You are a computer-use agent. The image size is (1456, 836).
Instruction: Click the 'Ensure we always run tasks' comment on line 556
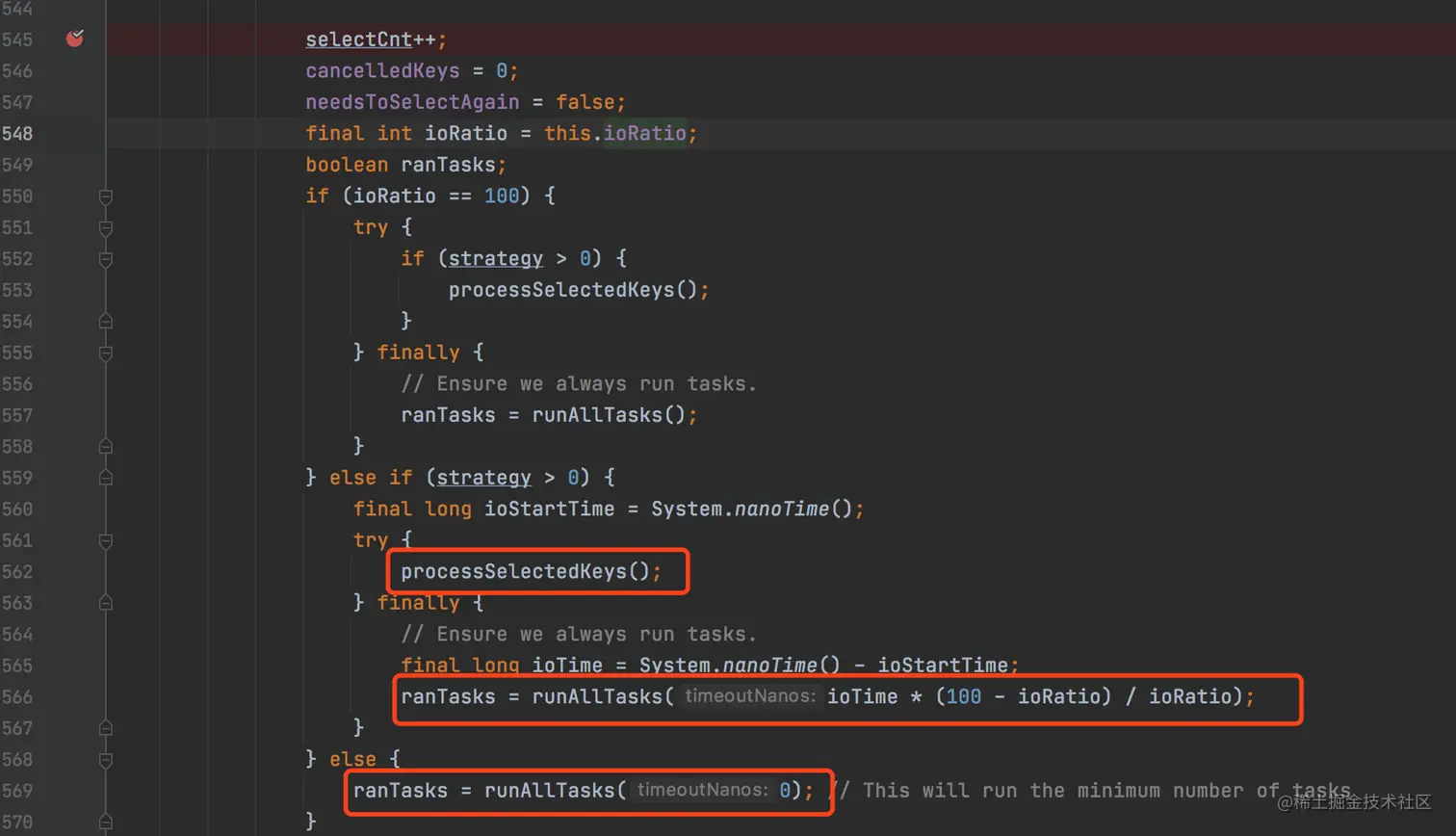pyautogui.click(x=579, y=384)
